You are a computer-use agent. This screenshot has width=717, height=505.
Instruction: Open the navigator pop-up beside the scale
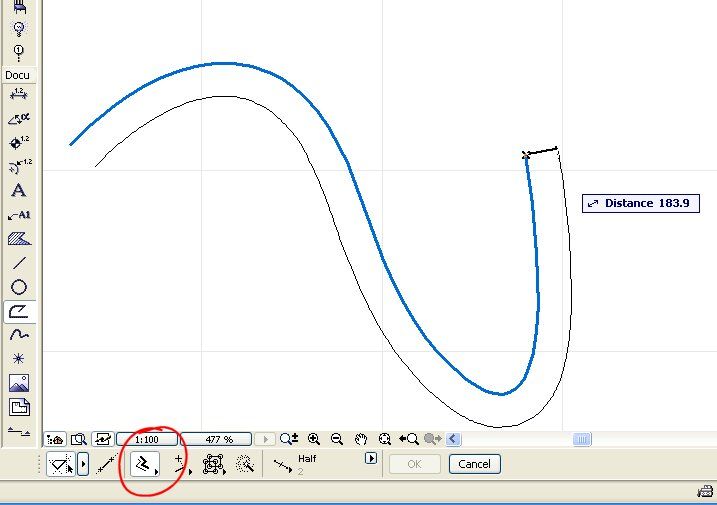(56, 440)
